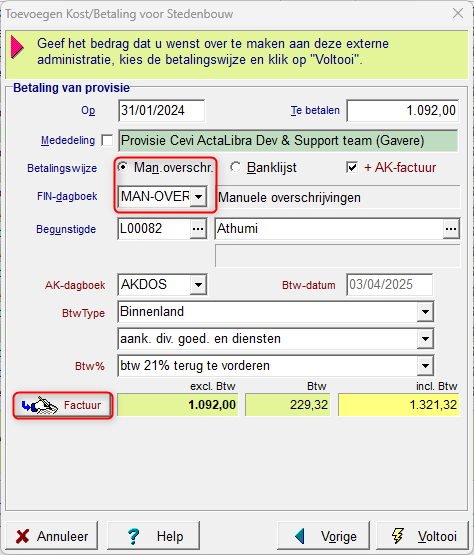Expand the BtwType Binnenland dropdown
474x555 pixels.
pyautogui.click(x=425, y=312)
